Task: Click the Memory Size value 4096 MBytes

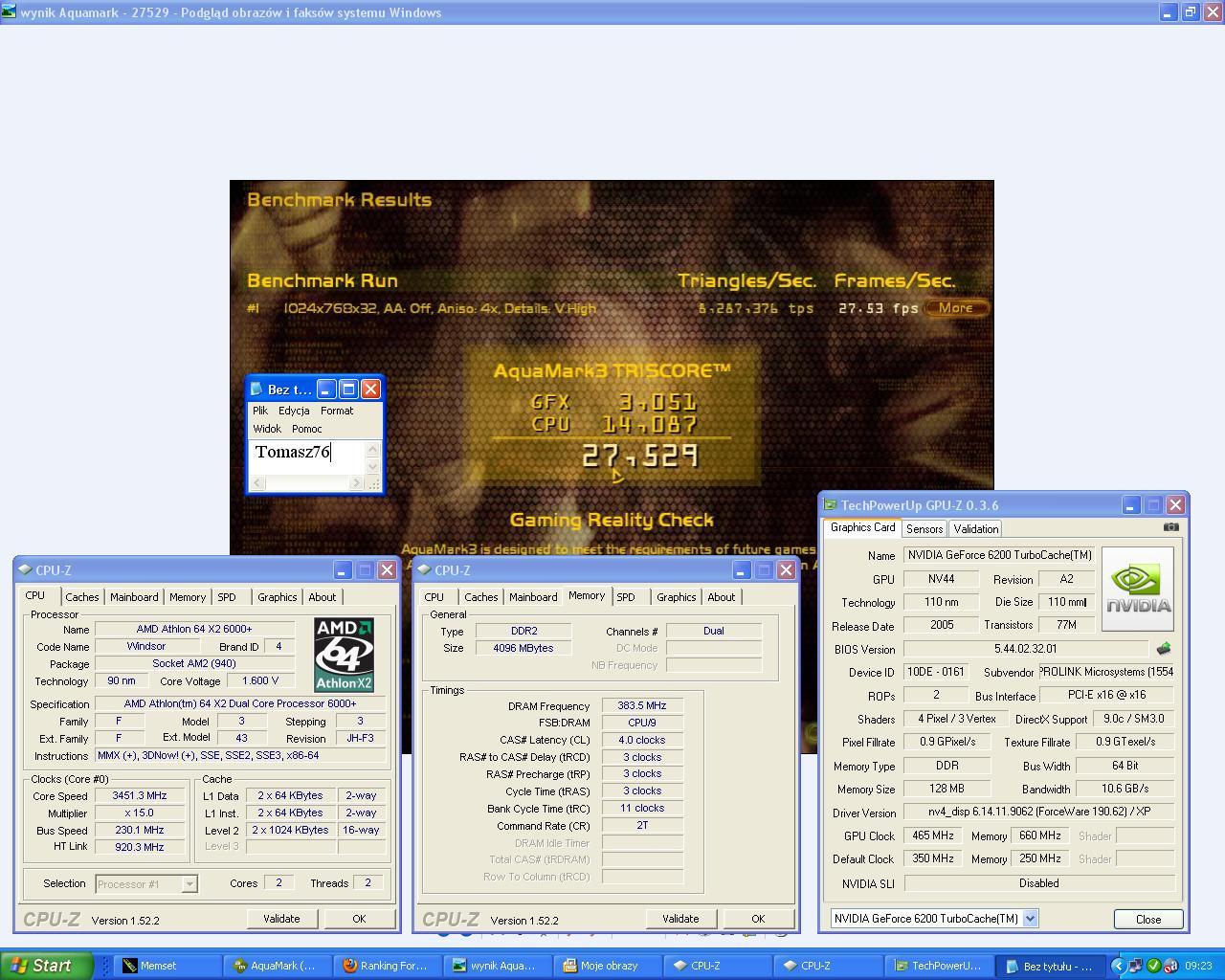Action: (523, 648)
